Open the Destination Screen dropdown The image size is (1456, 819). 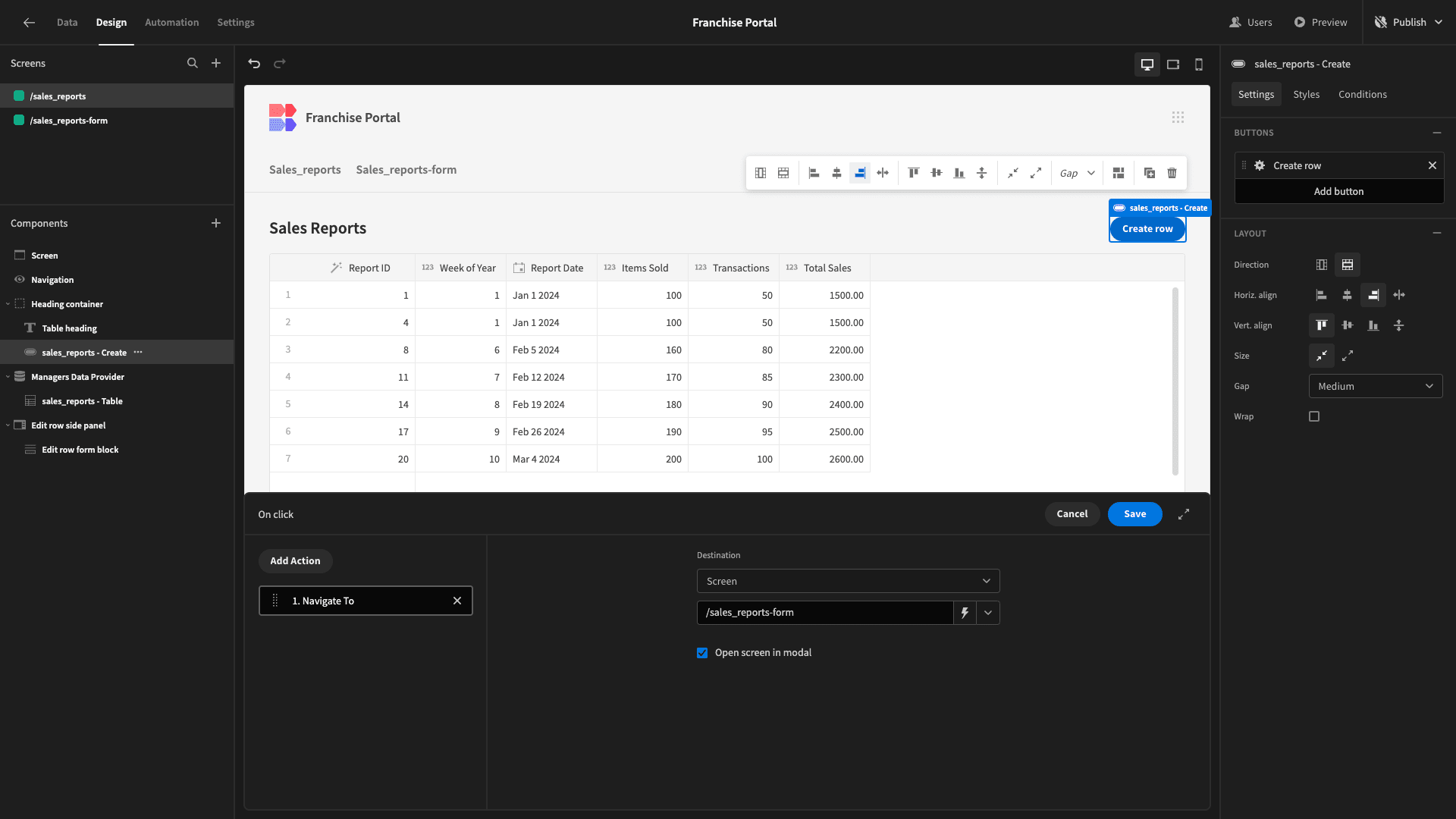tap(848, 581)
